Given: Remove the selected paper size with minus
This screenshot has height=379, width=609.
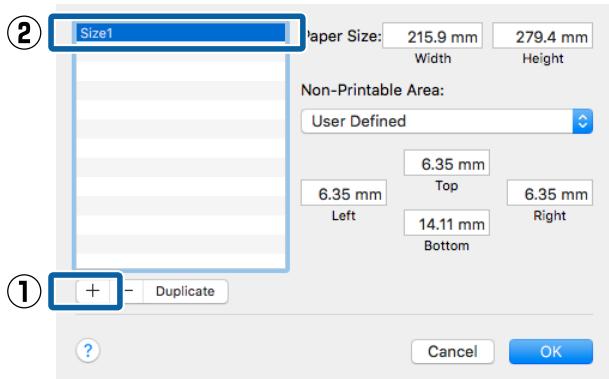Looking at the screenshot, I should click(x=130, y=291).
